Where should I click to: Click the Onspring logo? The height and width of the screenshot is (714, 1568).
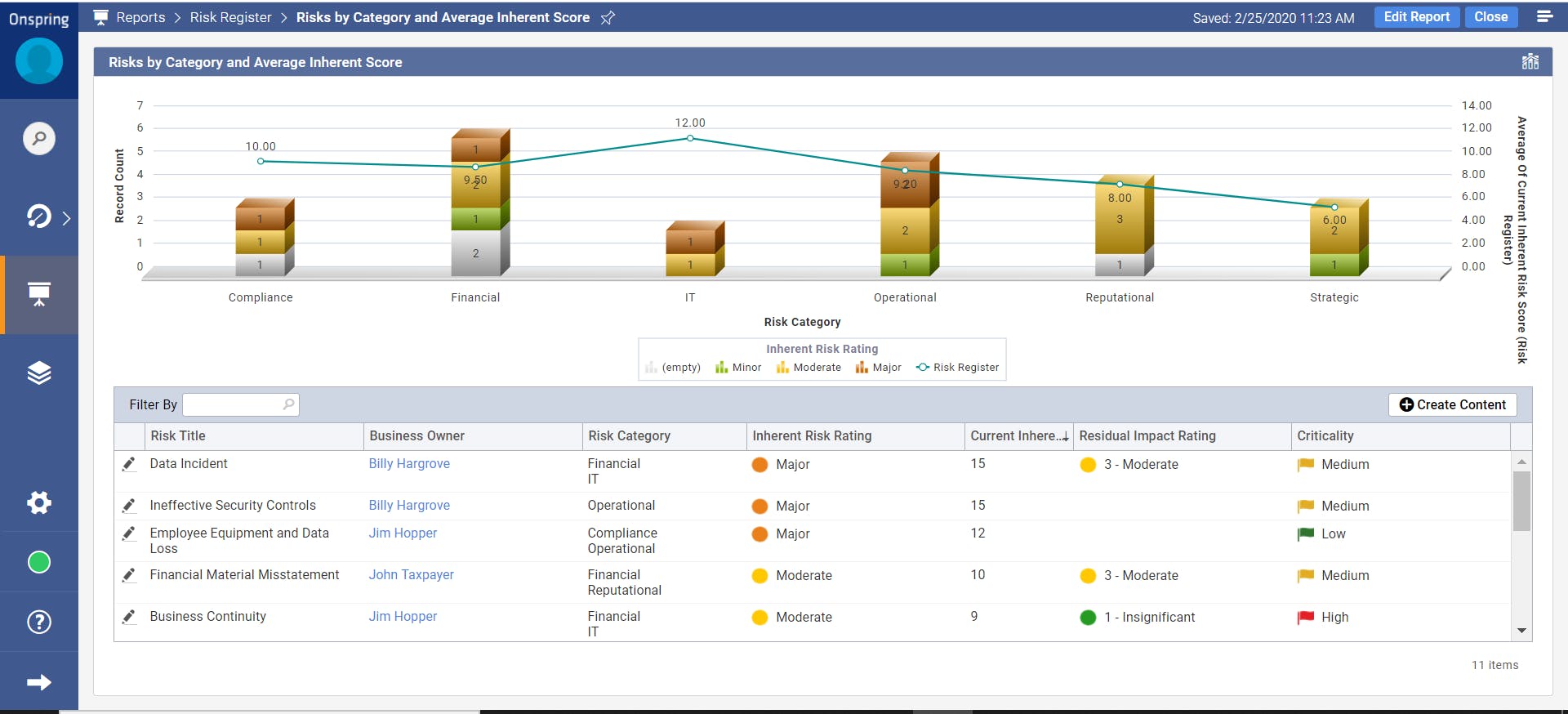[x=39, y=19]
